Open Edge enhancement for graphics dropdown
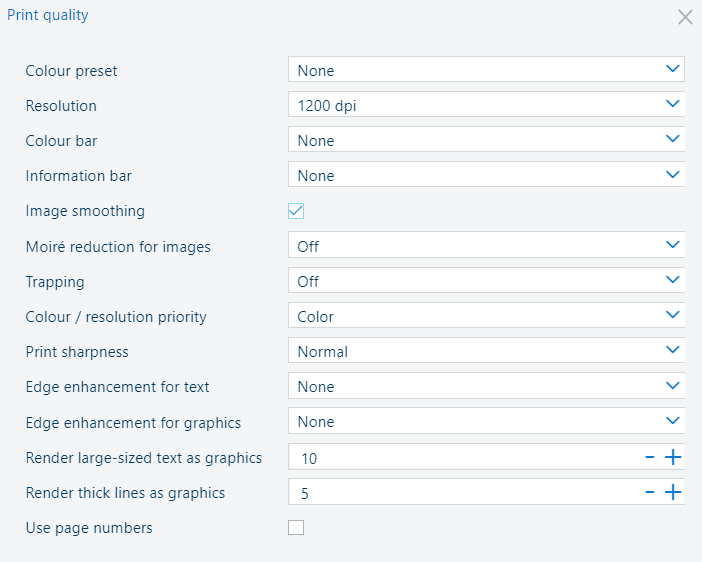Screen dimensions: 702x562 (486, 420)
